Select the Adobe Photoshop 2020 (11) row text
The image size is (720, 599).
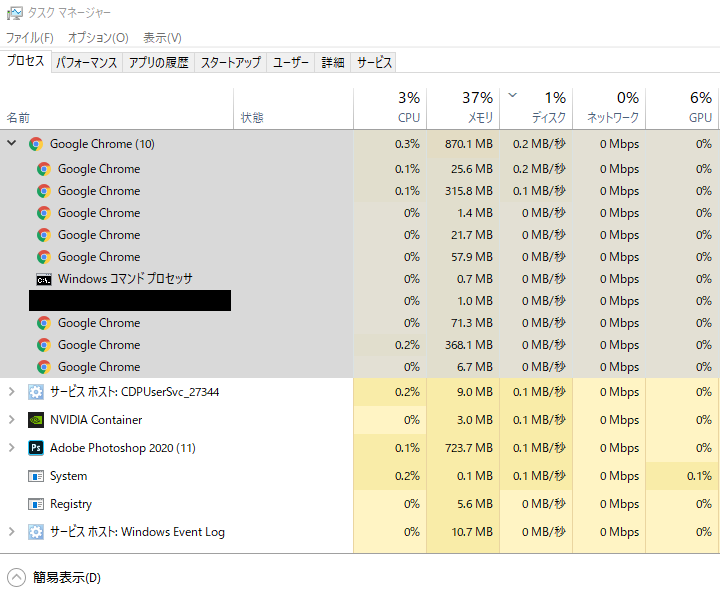tap(123, 448)
